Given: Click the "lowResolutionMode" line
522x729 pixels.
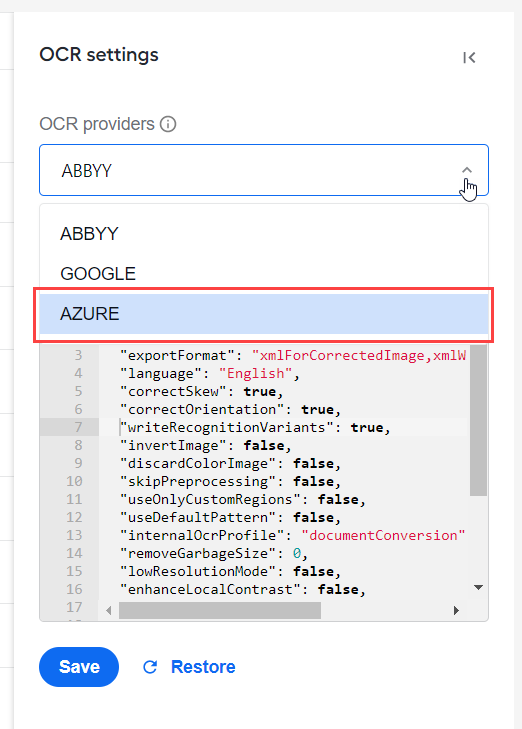Looking at the screenshot, I should pyautogui.click(x=230, y=572).
